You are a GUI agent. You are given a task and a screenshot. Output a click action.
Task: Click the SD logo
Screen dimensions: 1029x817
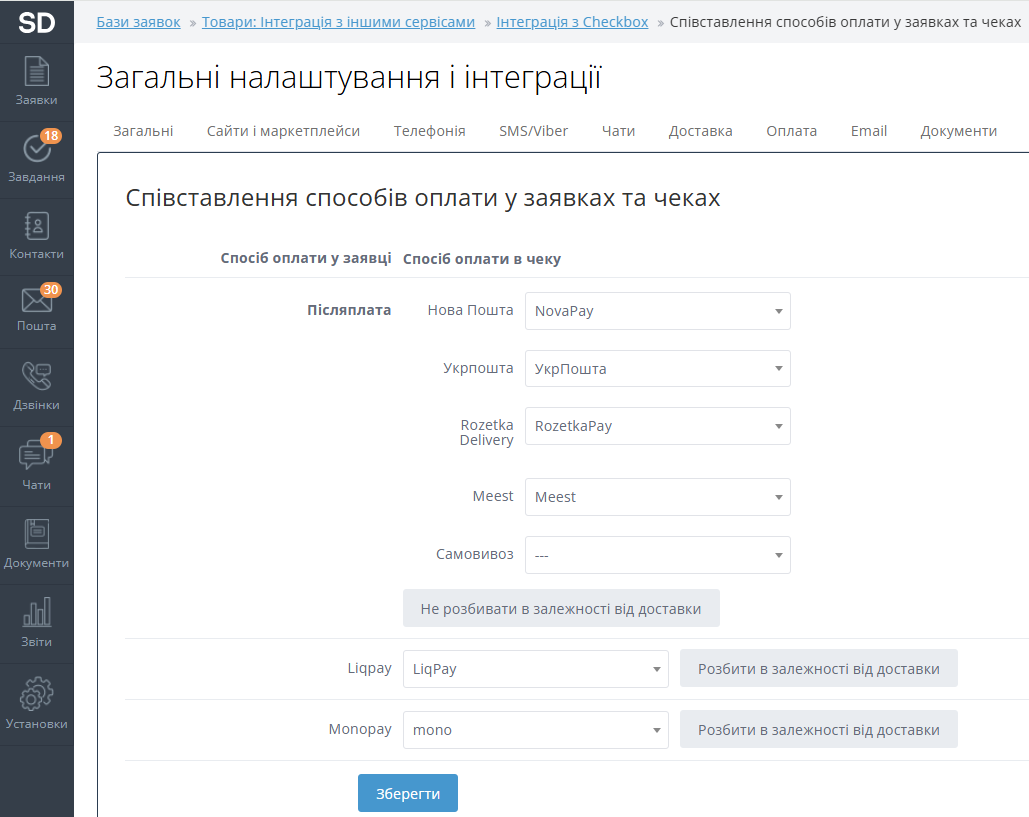pos(37,22)
